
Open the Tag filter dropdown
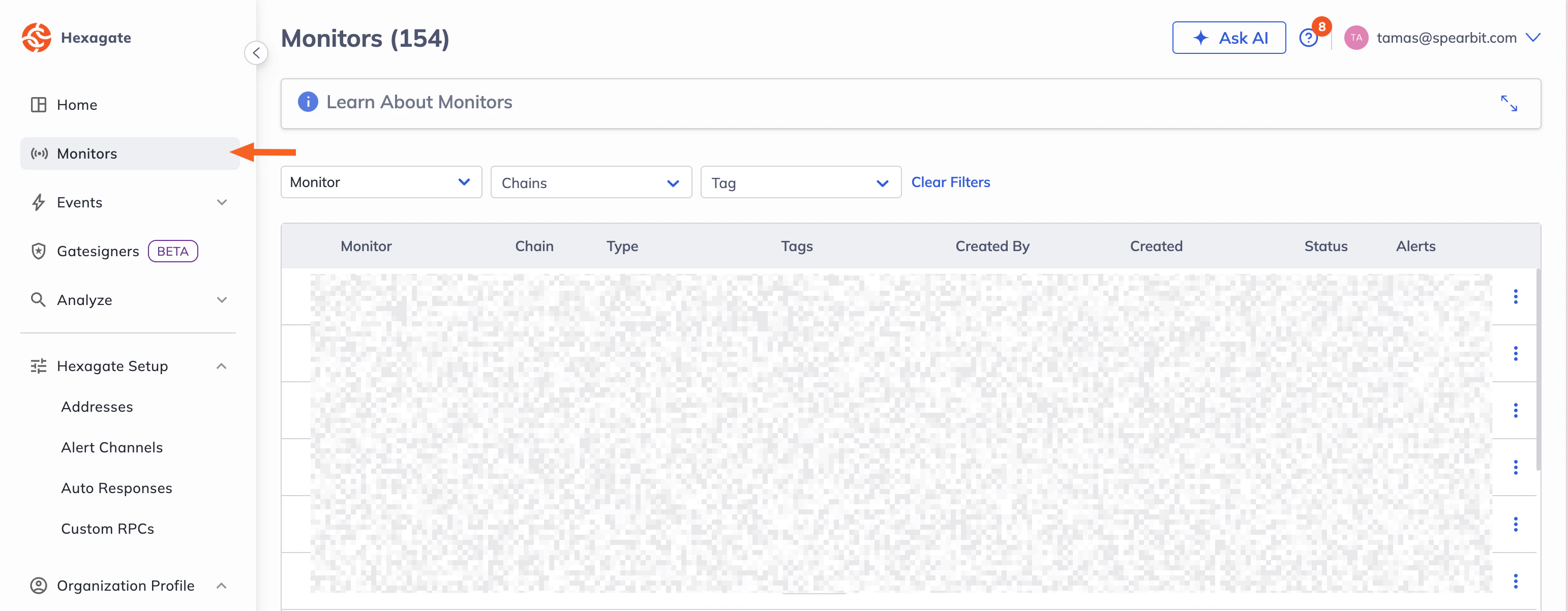800,182
